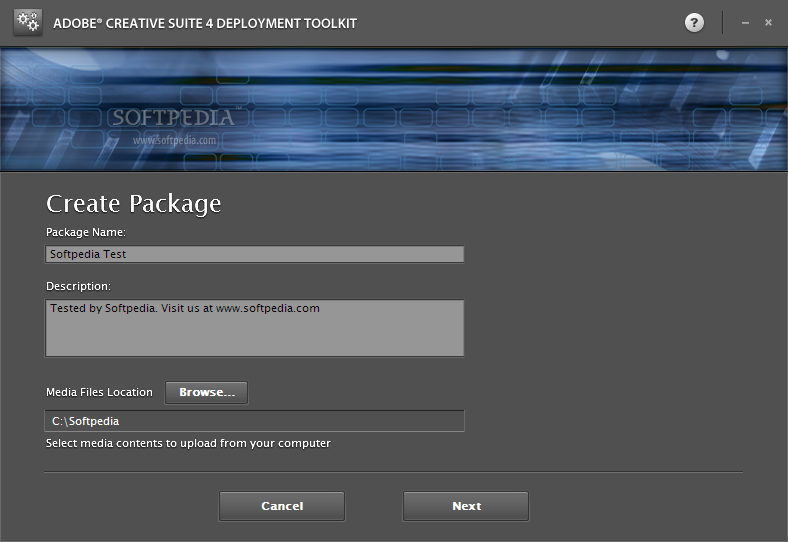
Task: Click the C:\Softpedia location path field
Action: click(254, 421)
